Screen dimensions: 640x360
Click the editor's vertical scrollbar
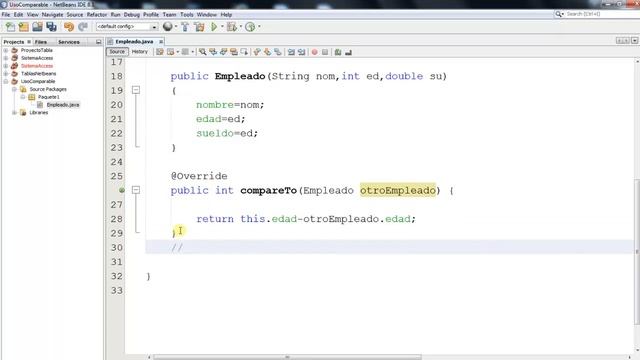(x=637, y=251)
